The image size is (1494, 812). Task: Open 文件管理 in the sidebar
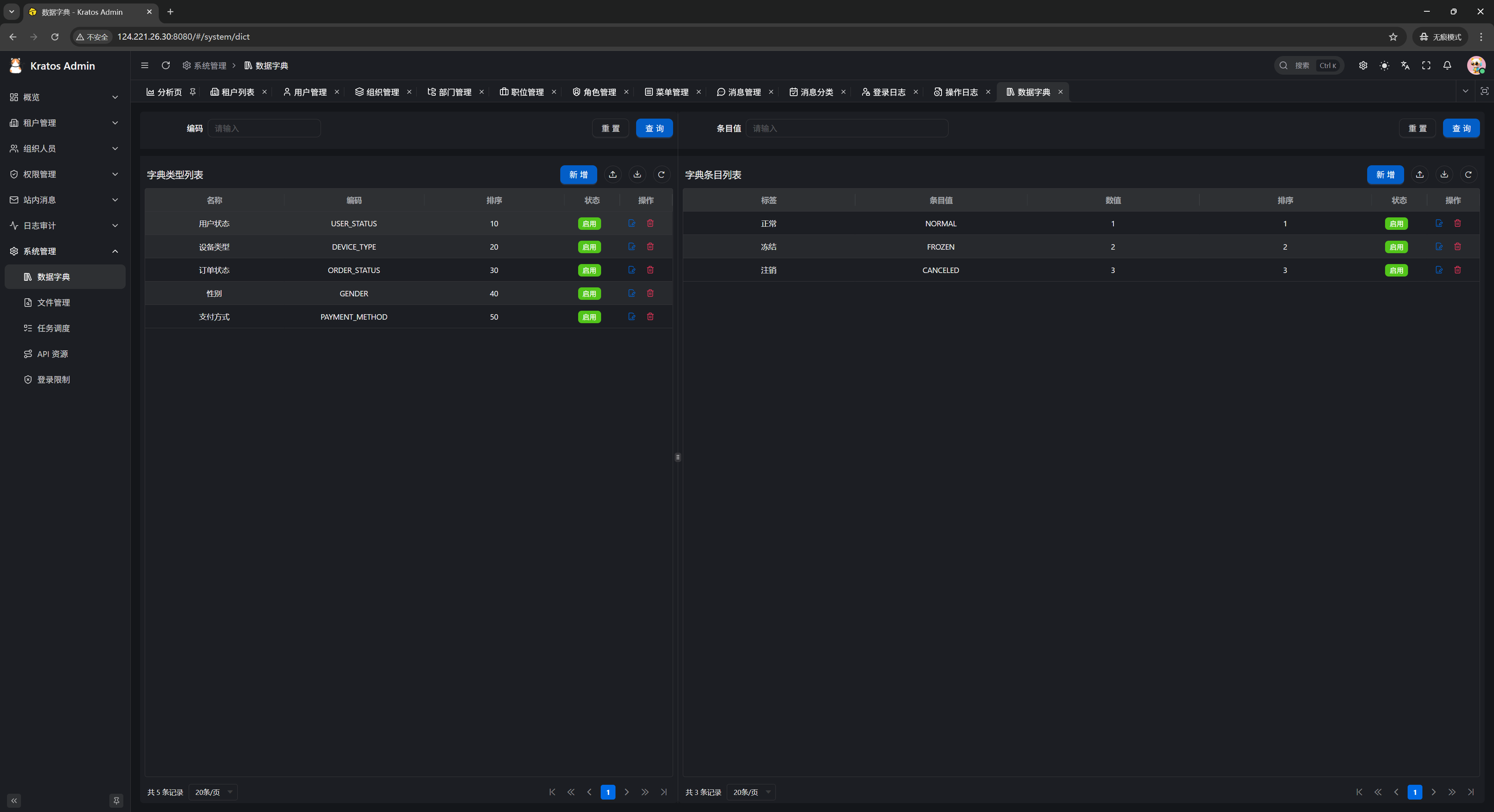point(65,303)
